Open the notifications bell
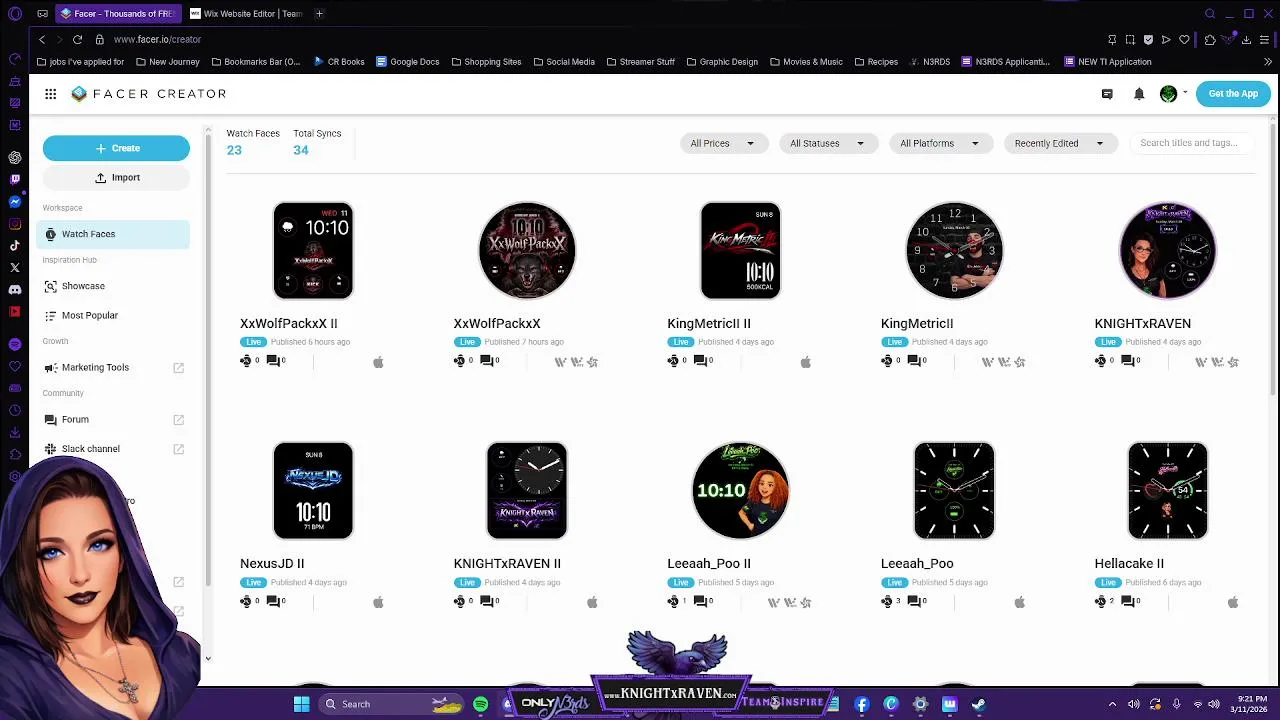This screenshot has height=720, width=1280. pos(1139,94)
